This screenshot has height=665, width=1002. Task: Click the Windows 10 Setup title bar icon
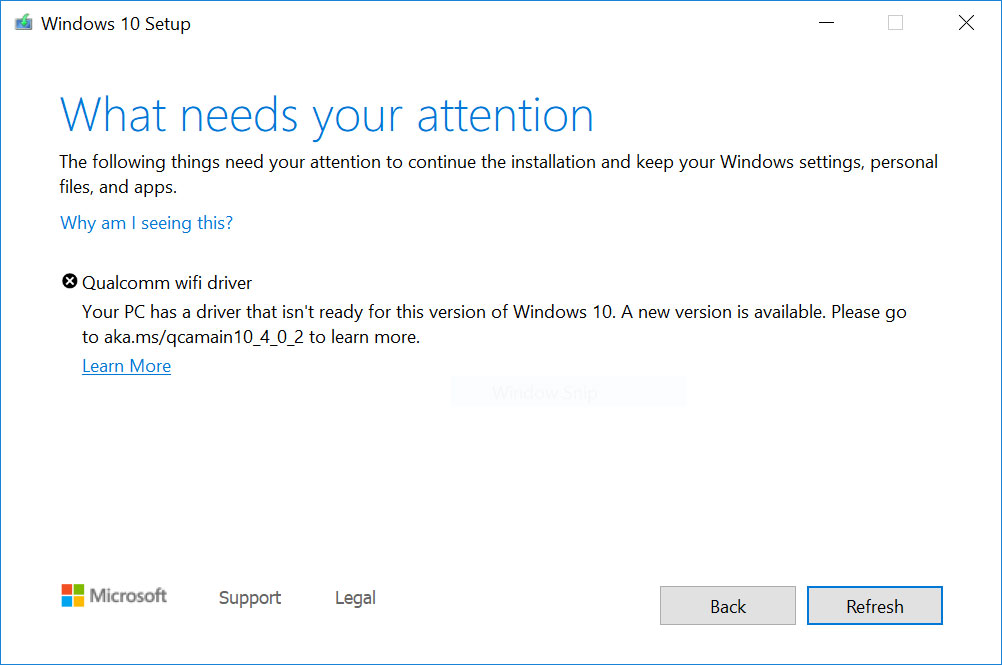[24, 23]
